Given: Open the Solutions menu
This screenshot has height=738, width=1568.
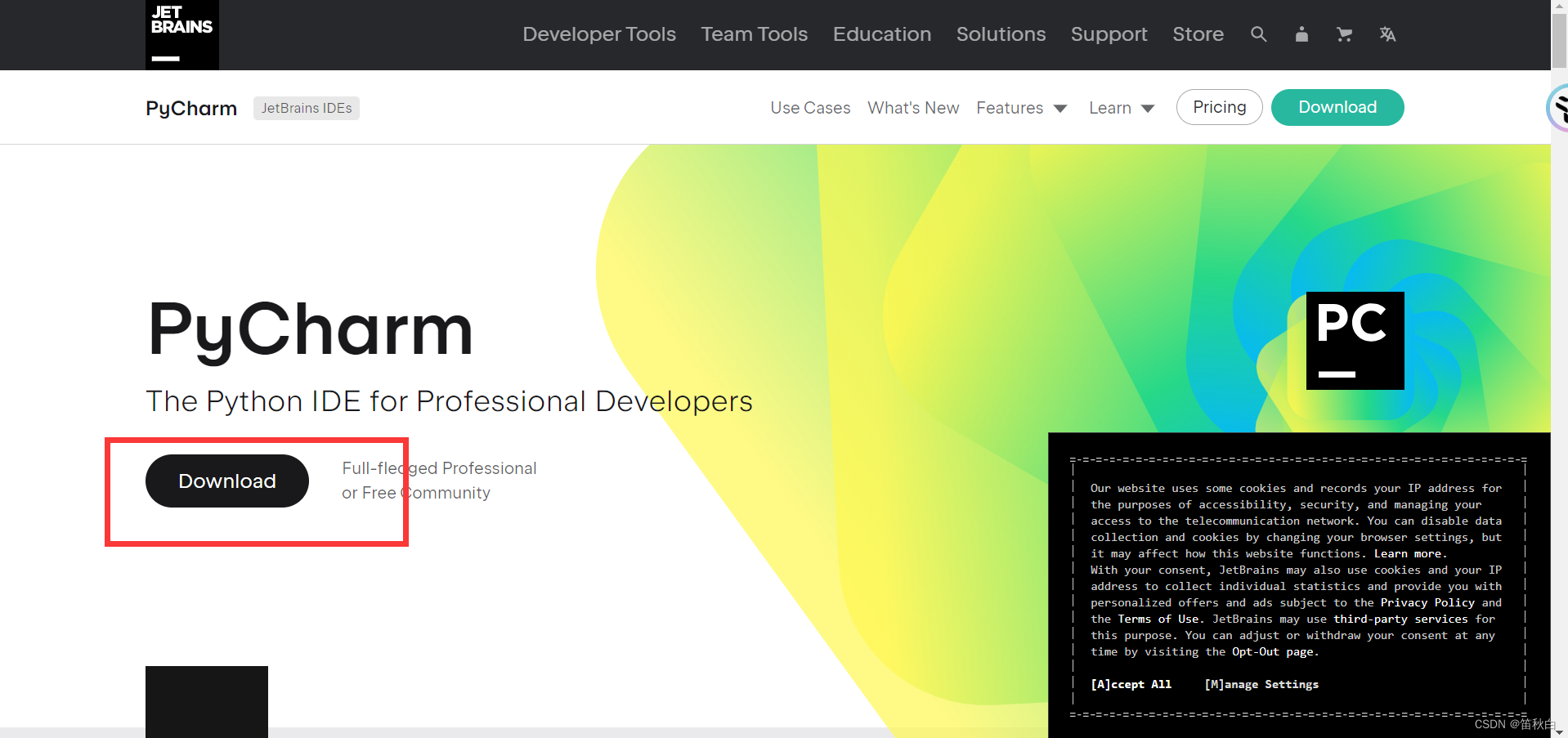Looking at the screenshot, I should [x=1001, y=34].
